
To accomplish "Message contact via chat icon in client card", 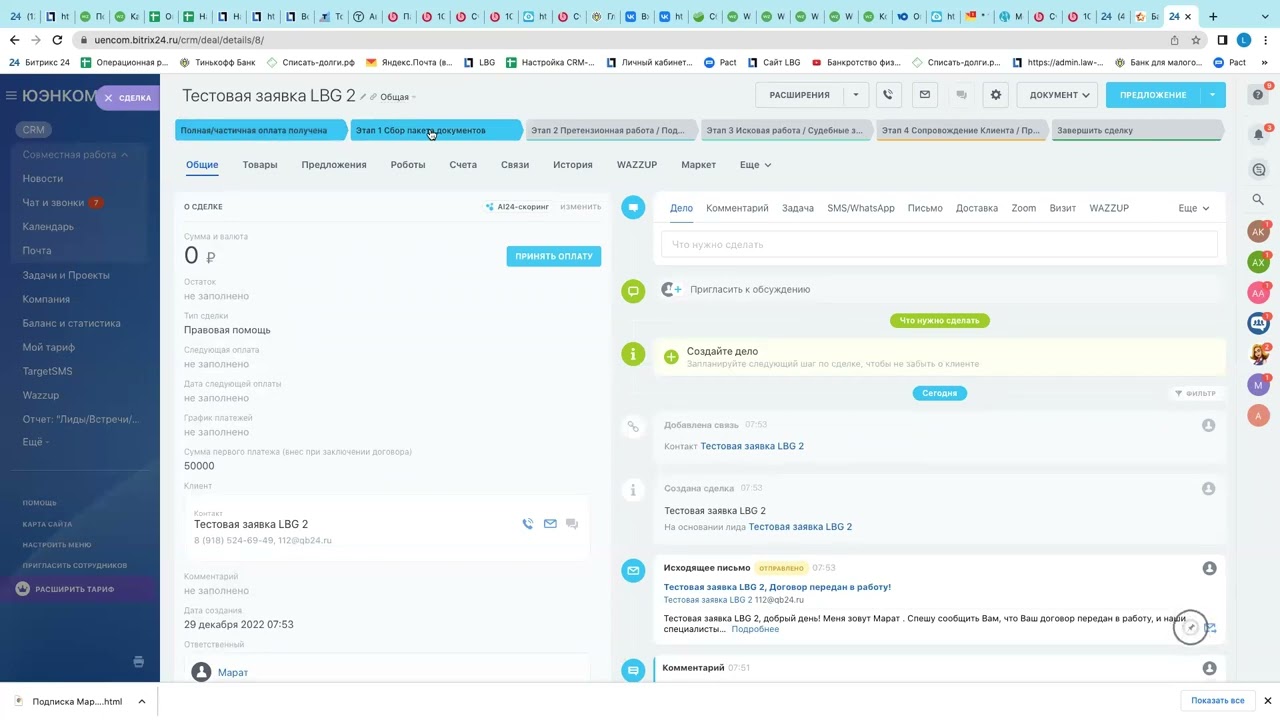I will 572,524.
